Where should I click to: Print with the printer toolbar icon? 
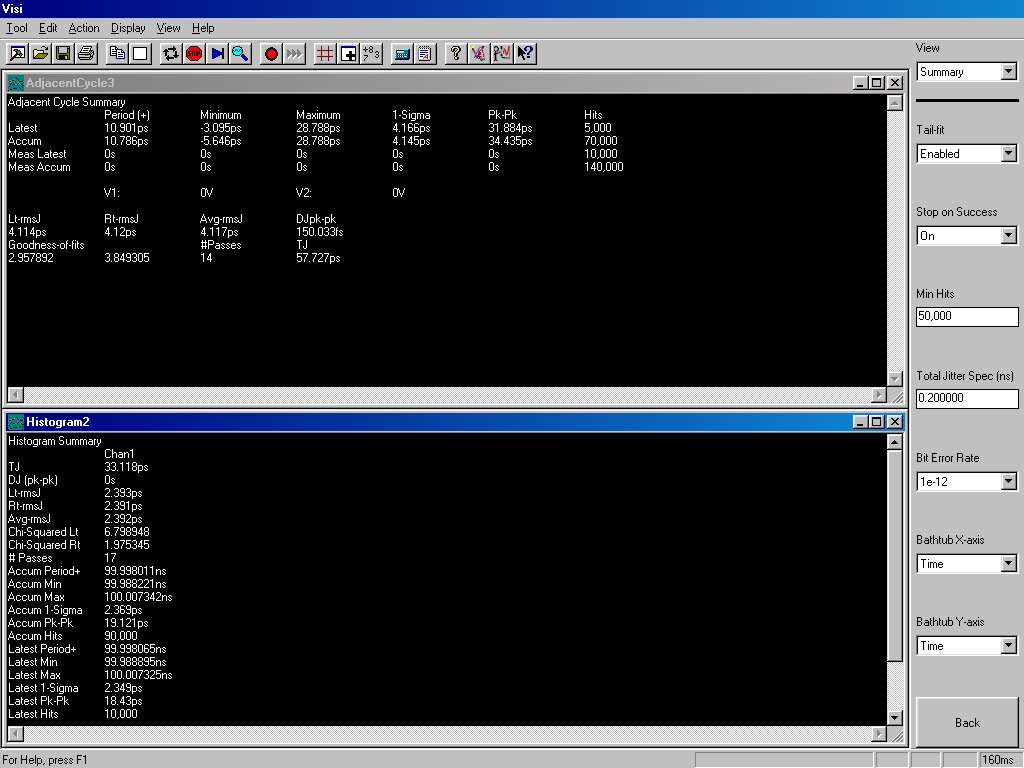[x=86, y=54]
